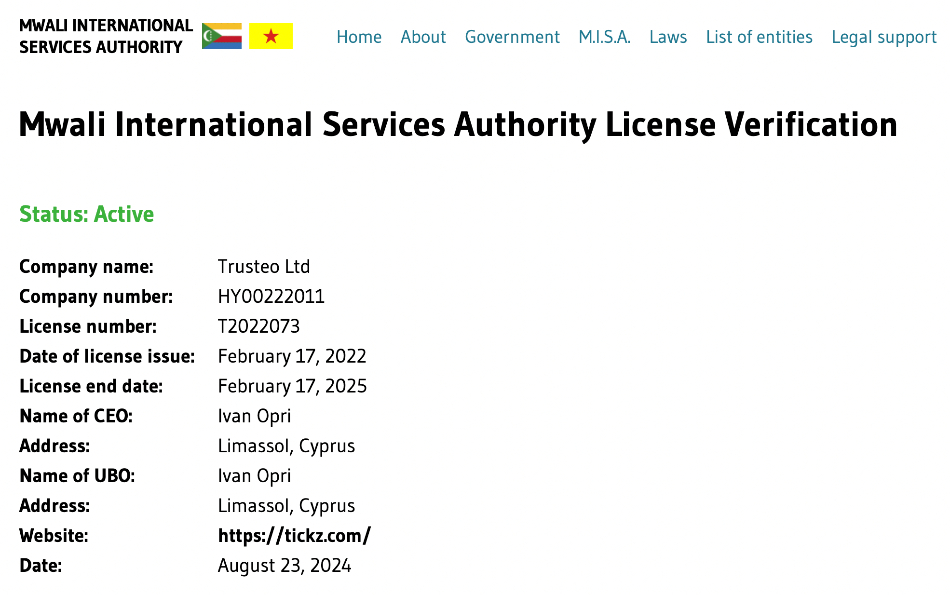The width and height of the screenshot is (950, 595).
Task: Select license number 'T2022073'
Action: (x=259, y=326)
